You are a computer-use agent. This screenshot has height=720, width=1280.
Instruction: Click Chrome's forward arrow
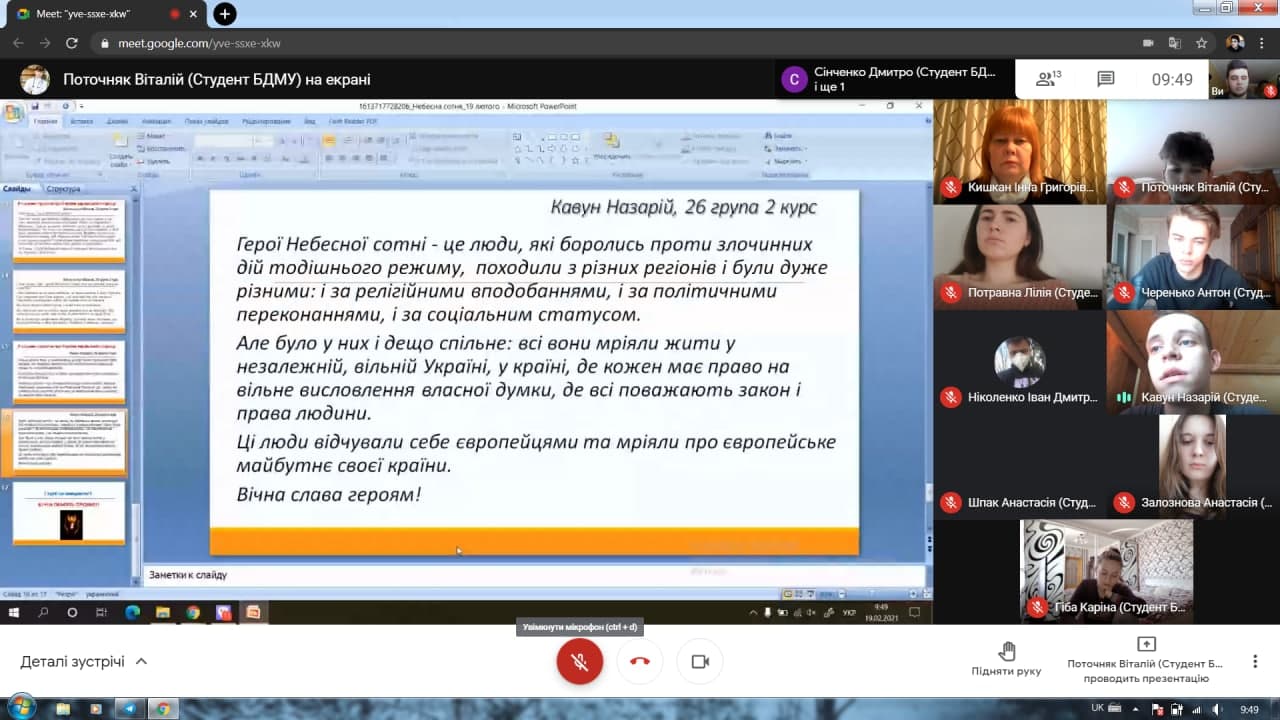(45, 43)
